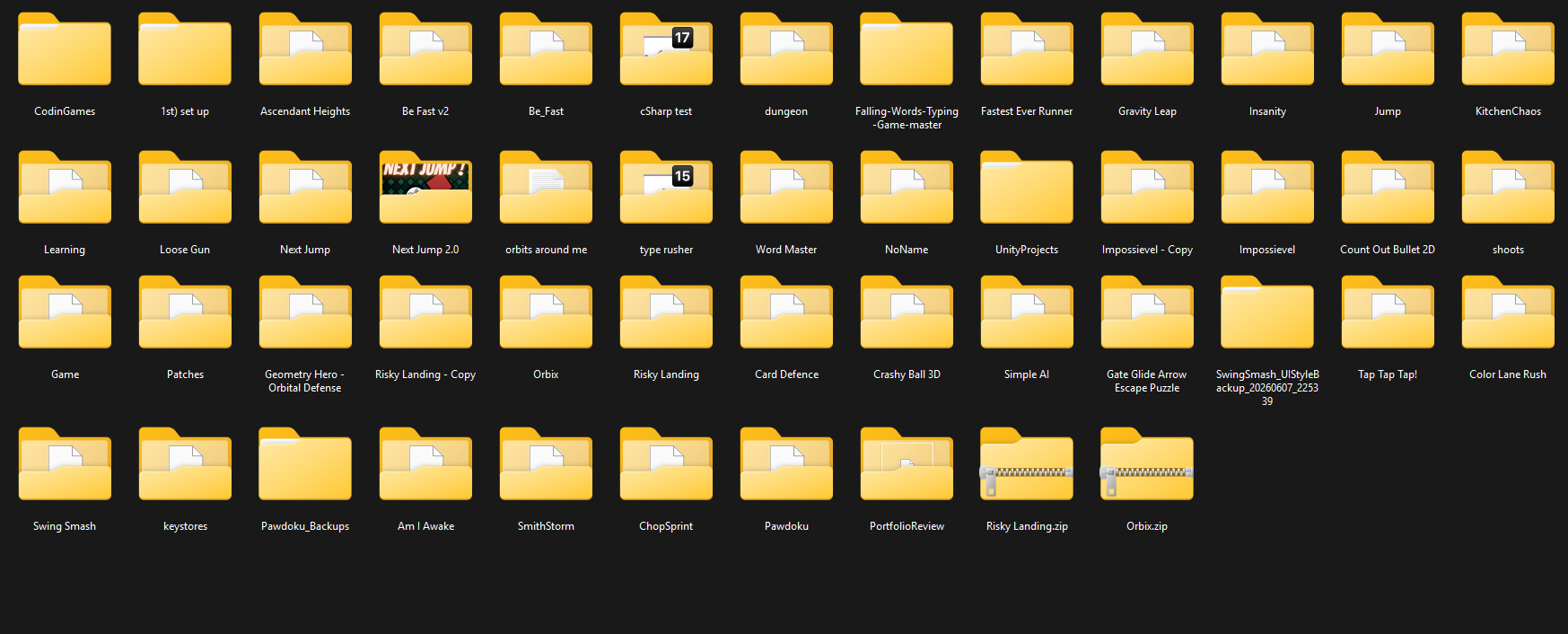This screenshot has height=634, width=1568.
Task: Select the Am I Awake folder
Action: [x=425, y=464]
